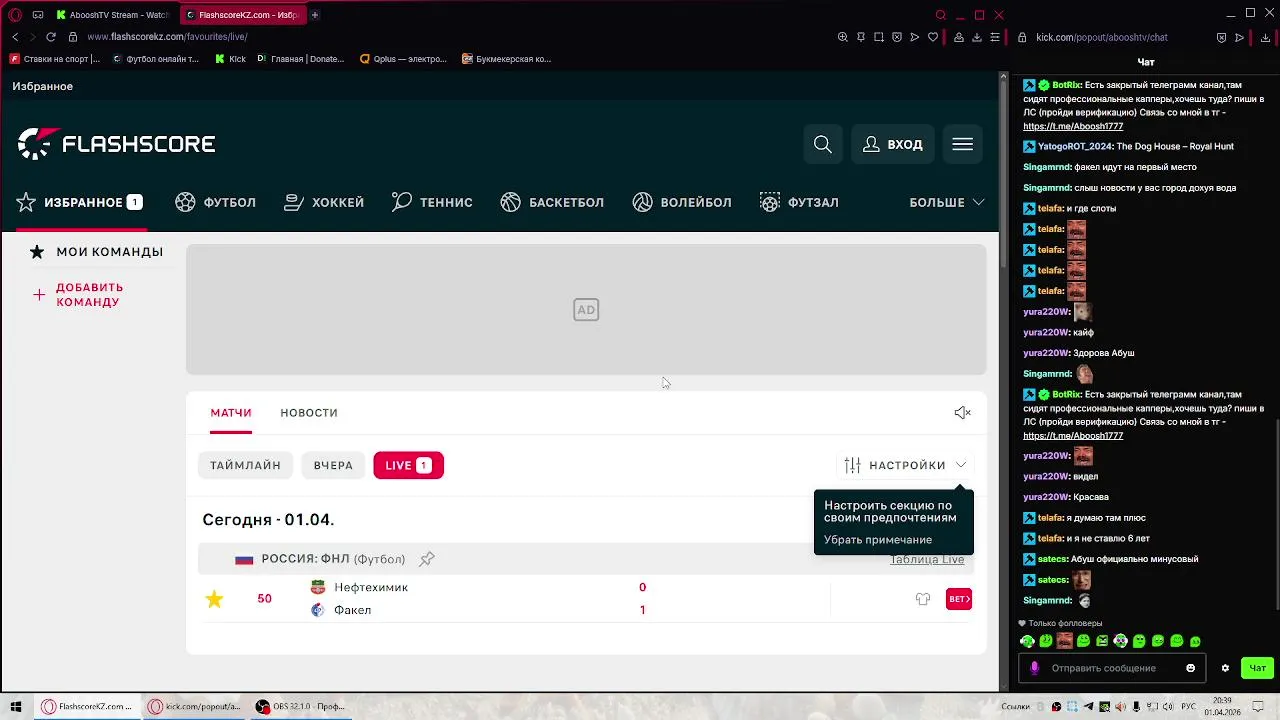Screen dimensions: 1280x720
Task: Switch to OBS 32.1.0 in taskbar
Action: (x=299, y=707)
